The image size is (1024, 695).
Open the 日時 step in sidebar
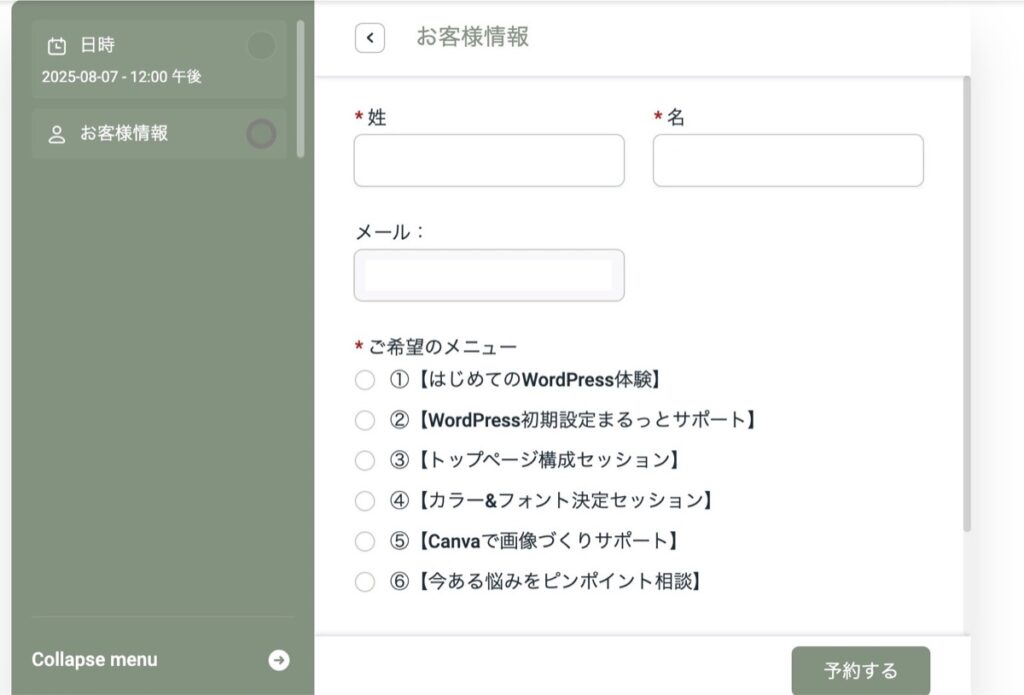(x=159, y=59)
